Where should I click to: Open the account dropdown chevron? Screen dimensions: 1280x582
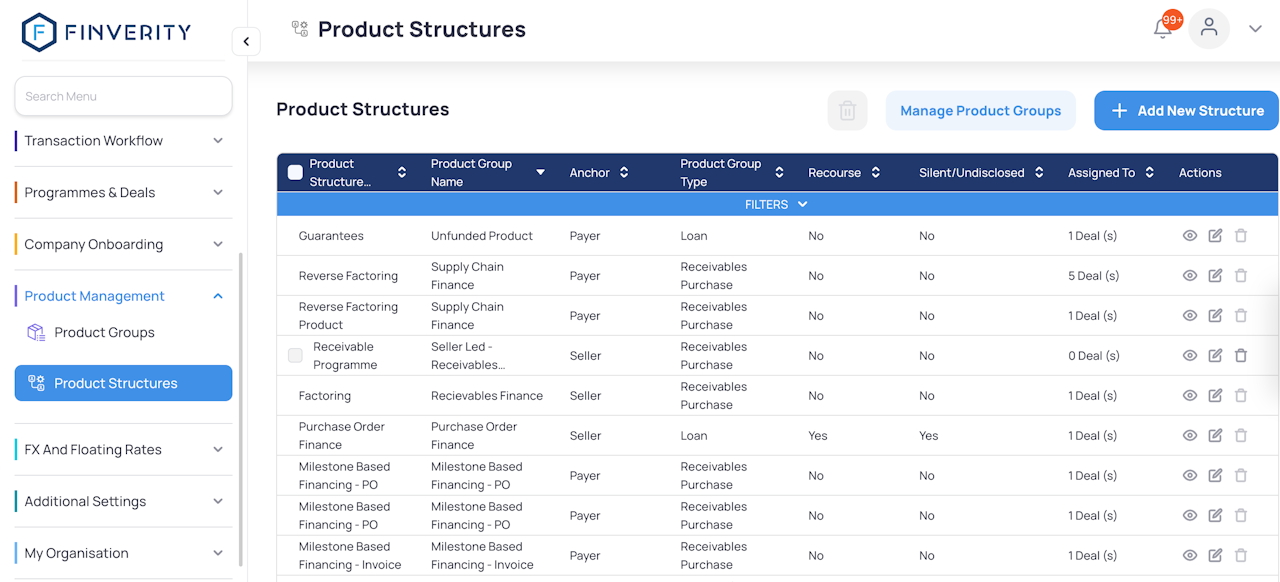[1256, 29]
